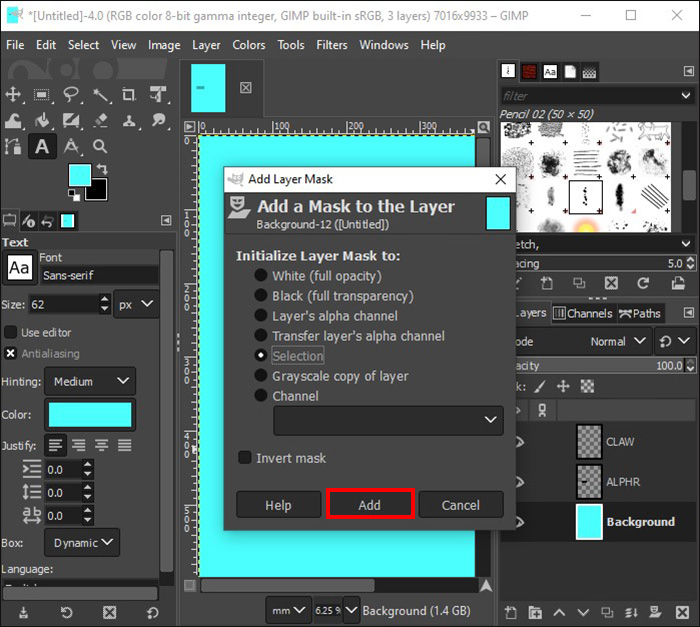Open the Box Dynamic dropdown
Screen dimensions: 700x627
pos(82,543)
